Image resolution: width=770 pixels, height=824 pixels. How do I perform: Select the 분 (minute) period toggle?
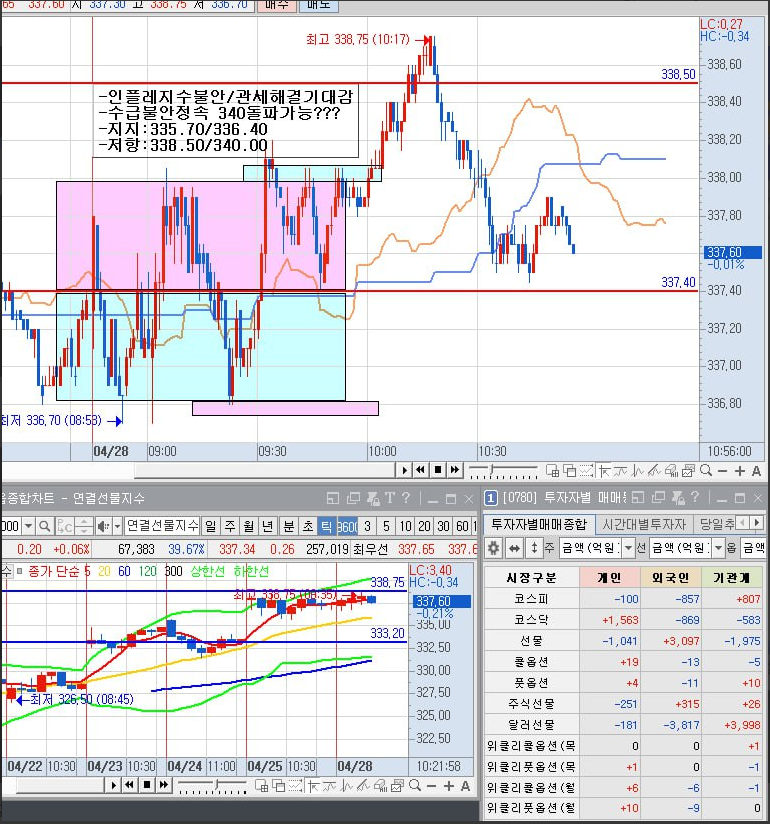(289, 526)
